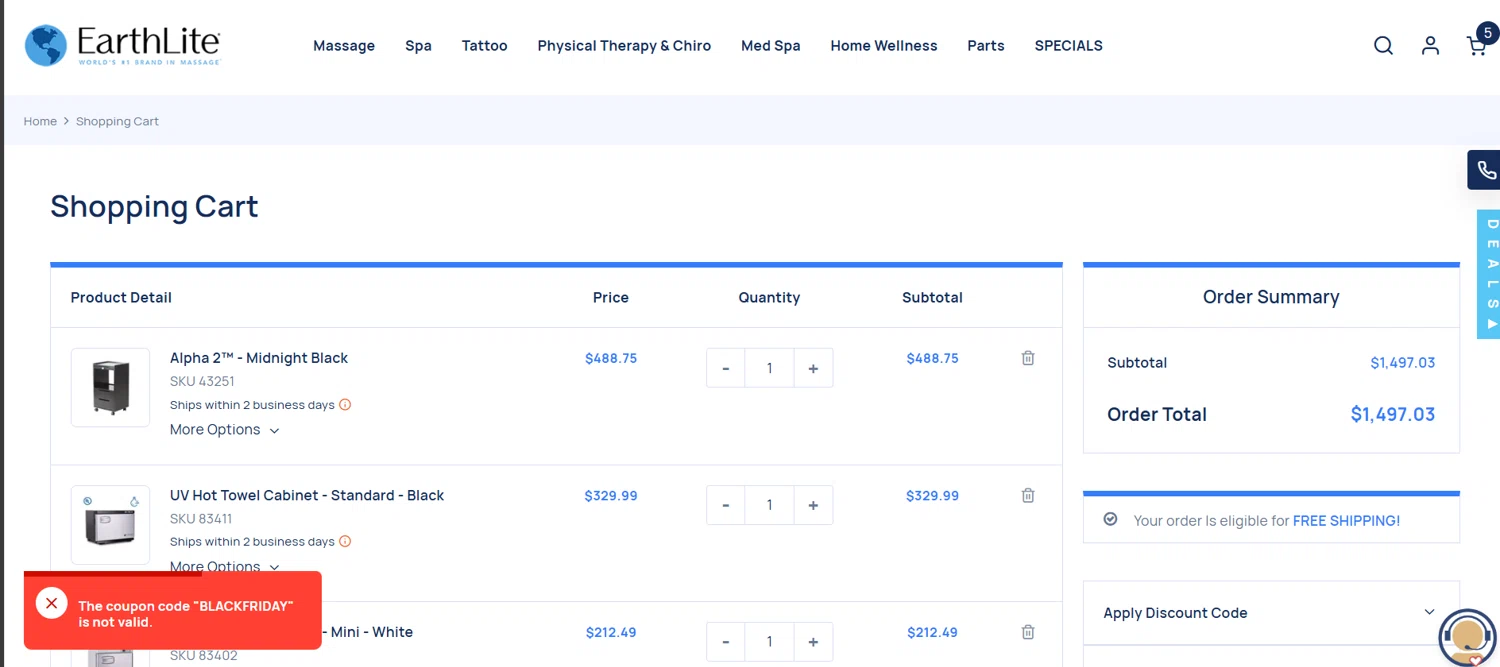Open the DEALS side tab
The height and width of the screenshot is (667, 1500).
[x=1489, y=274]
